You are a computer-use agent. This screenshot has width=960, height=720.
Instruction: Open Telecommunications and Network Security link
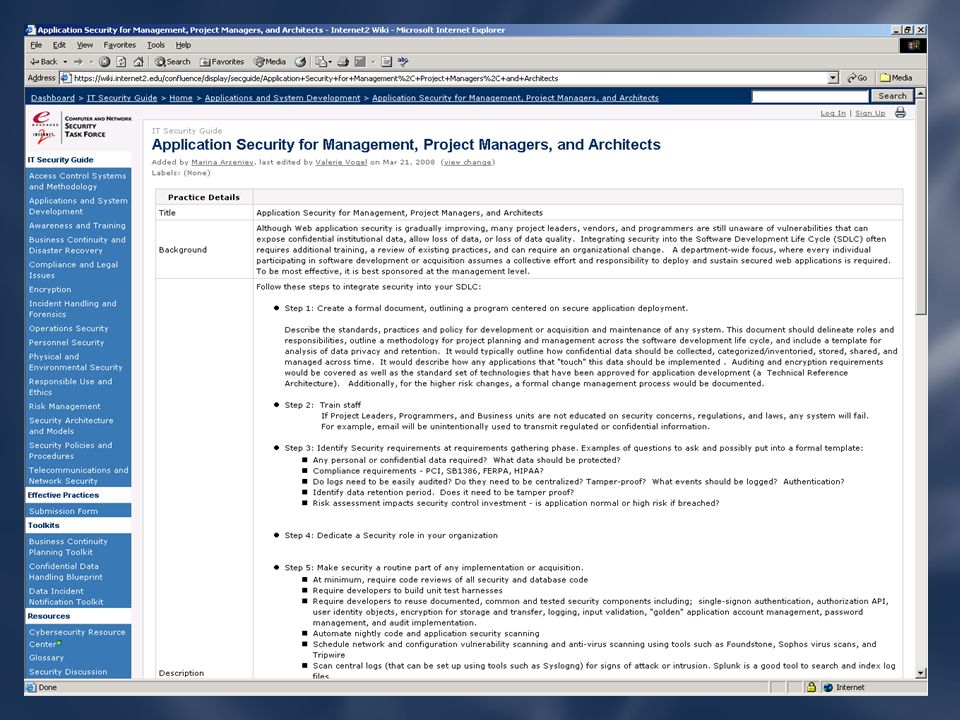(x=78, y=476)
